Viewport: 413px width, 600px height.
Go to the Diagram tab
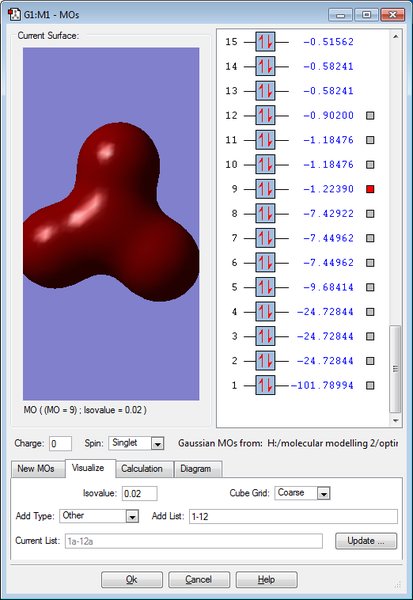pyautogui.click(x=196, y=469)
